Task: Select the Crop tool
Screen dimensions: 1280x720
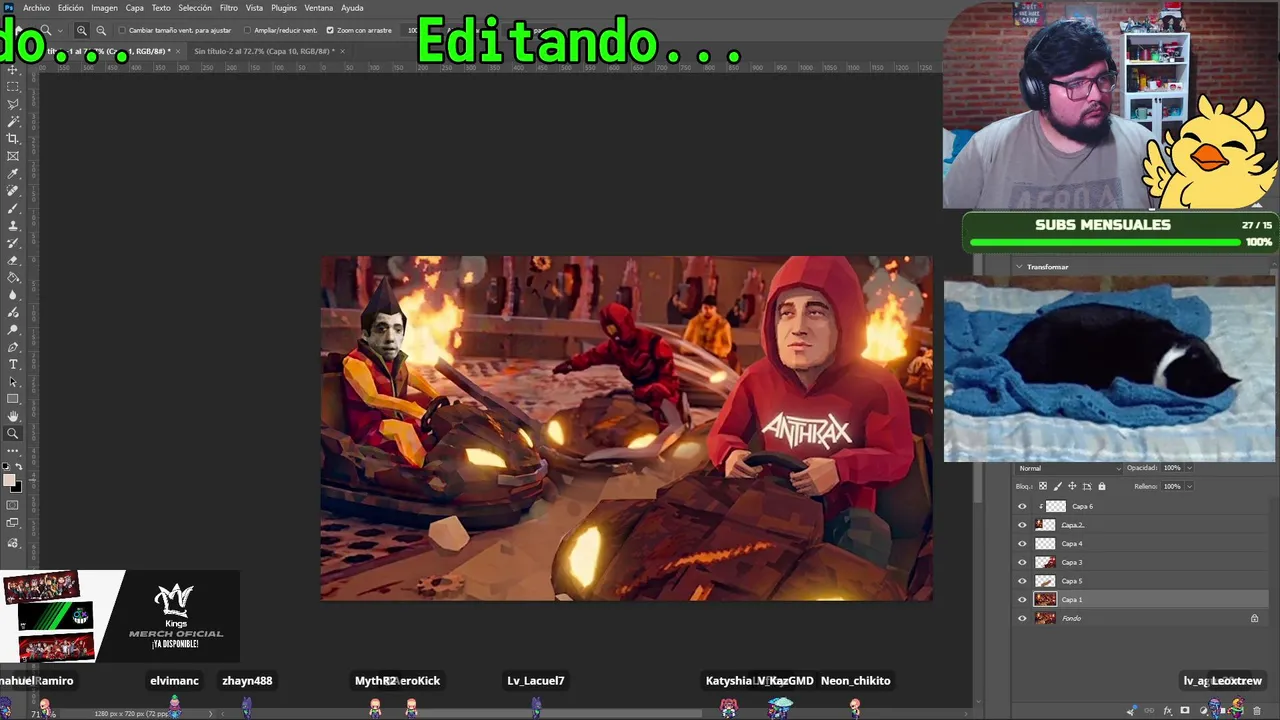Action: pyautogui.click(x=13, y=139)
